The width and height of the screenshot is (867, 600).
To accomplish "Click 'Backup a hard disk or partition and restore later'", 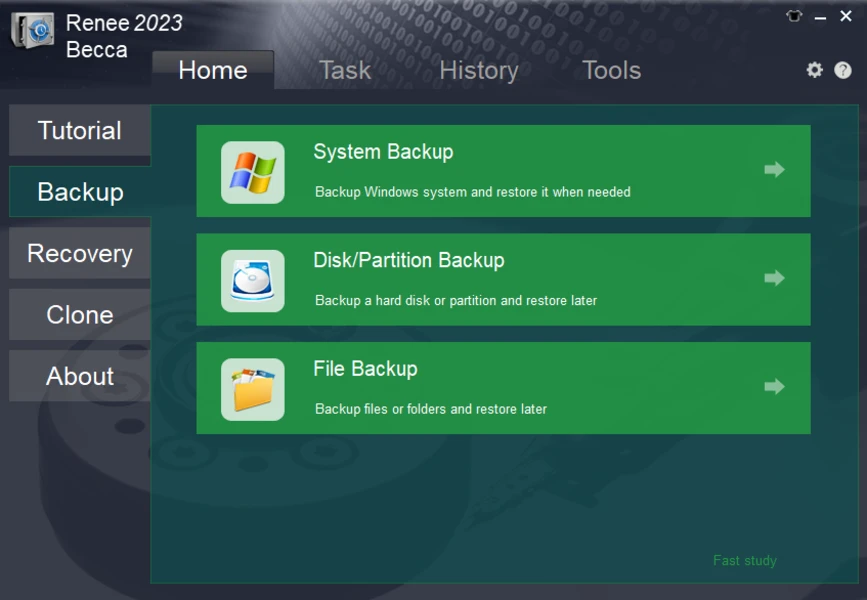I will coord(456,300).
